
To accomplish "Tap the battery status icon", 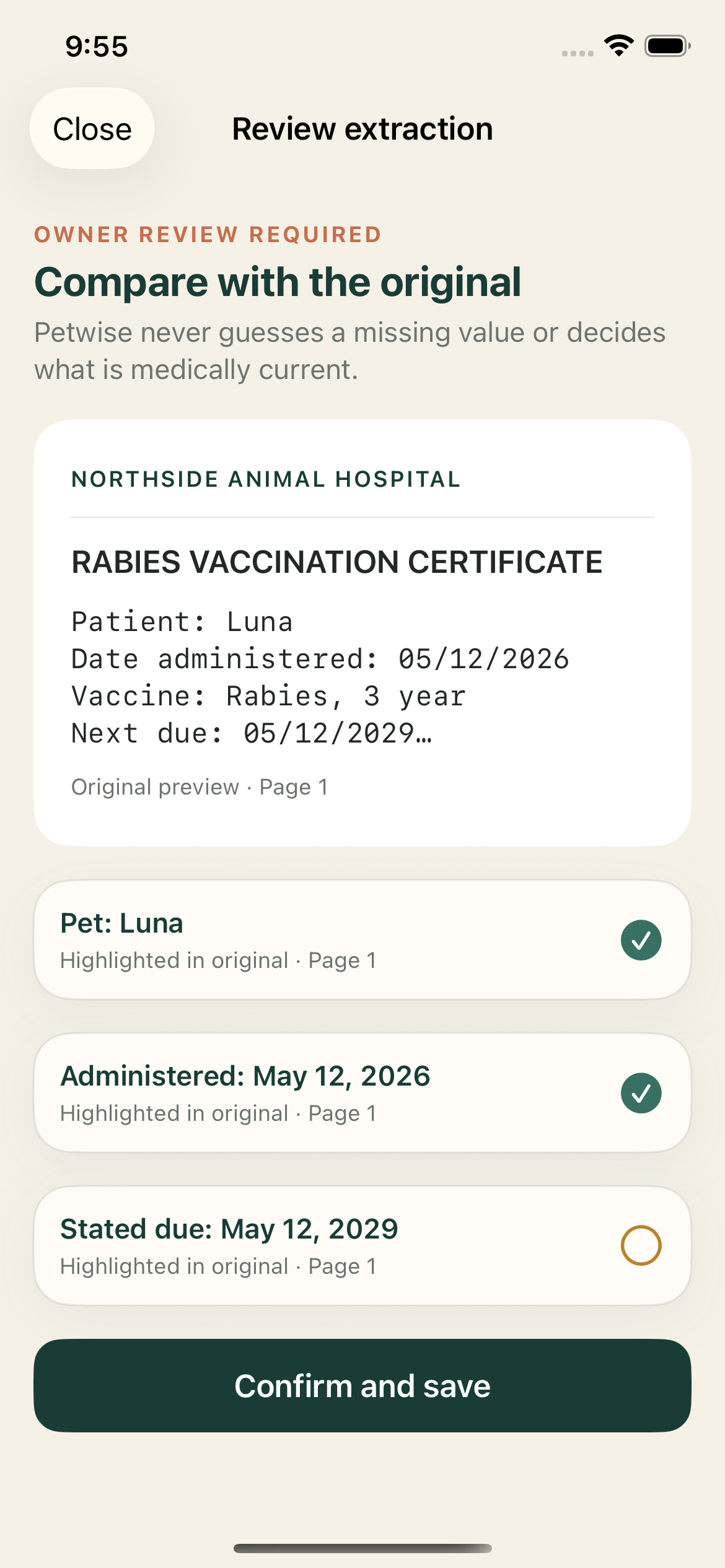I will (x=667, y=46).
